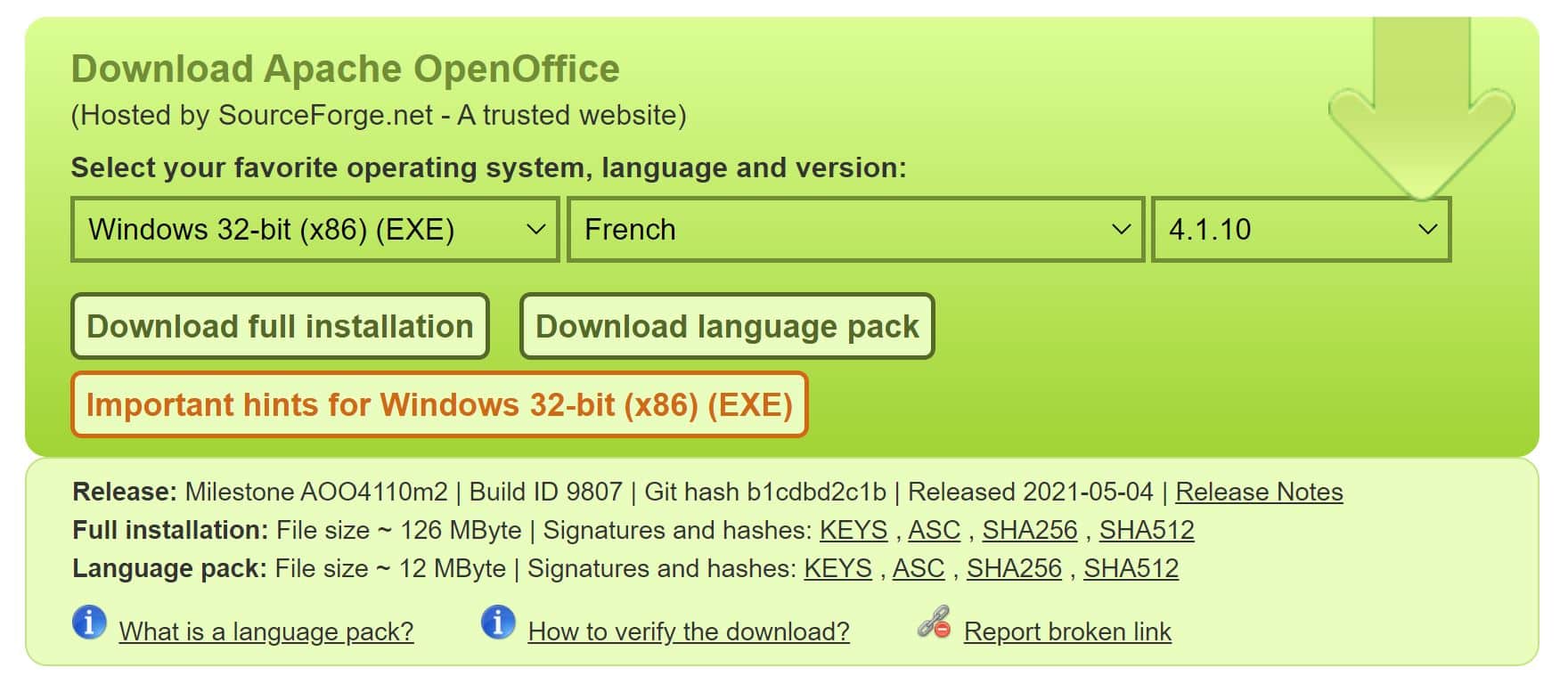Open Important hints for Windows 32-bit
The width and height of the screenshot is (1568, 684).
439,405
